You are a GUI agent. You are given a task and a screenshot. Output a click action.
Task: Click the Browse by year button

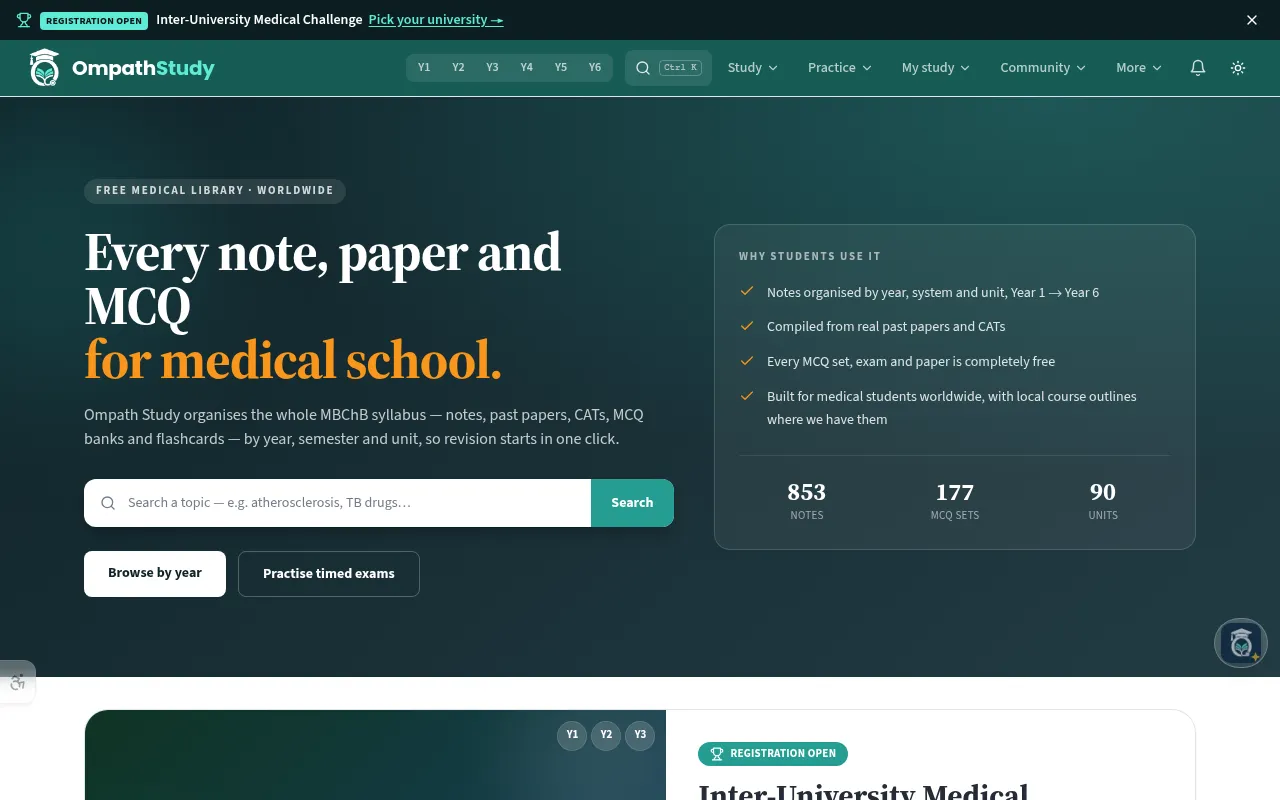click(x=155, y=574)
